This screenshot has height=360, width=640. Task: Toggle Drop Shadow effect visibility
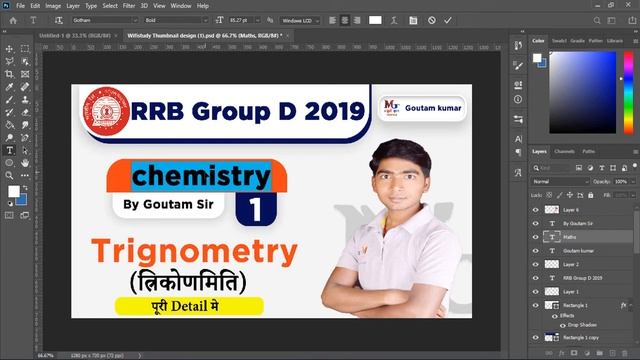point(563,325)
